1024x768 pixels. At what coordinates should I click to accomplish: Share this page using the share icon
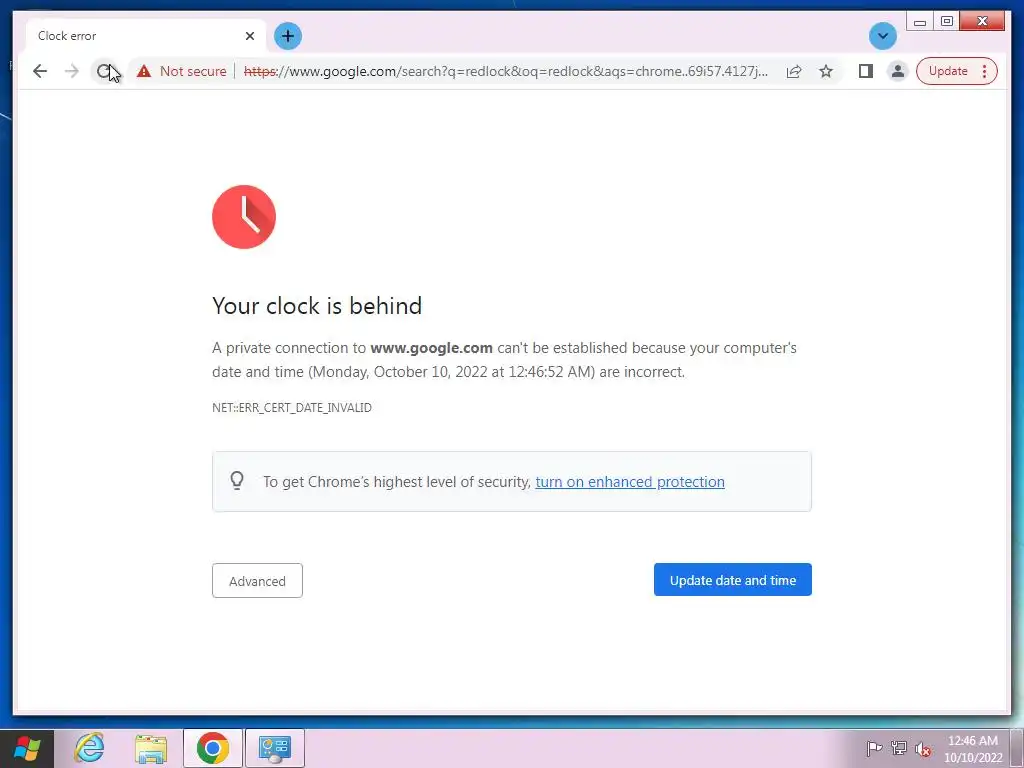794,71
